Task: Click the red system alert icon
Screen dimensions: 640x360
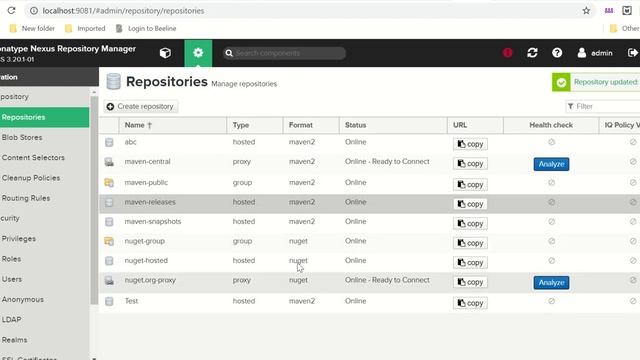Action: tap(507, 53)
